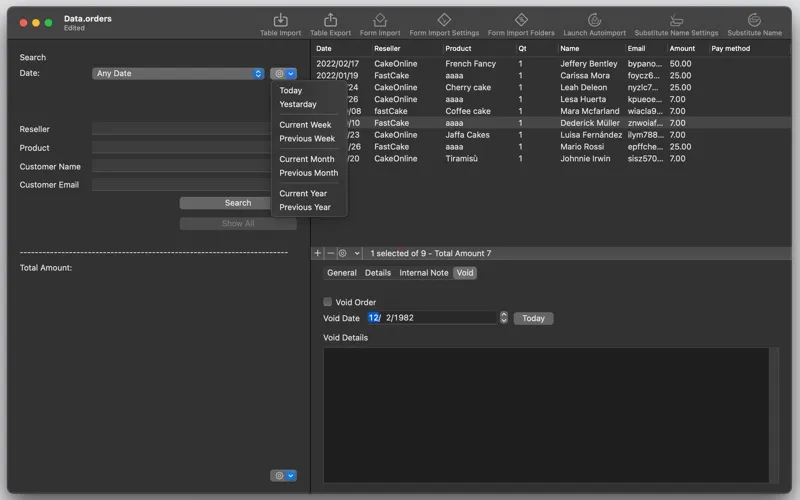The image size is (800, 500).
Task: Enable the Void Order checkbox
Action: pyautogui.click(x=327, y=302)
